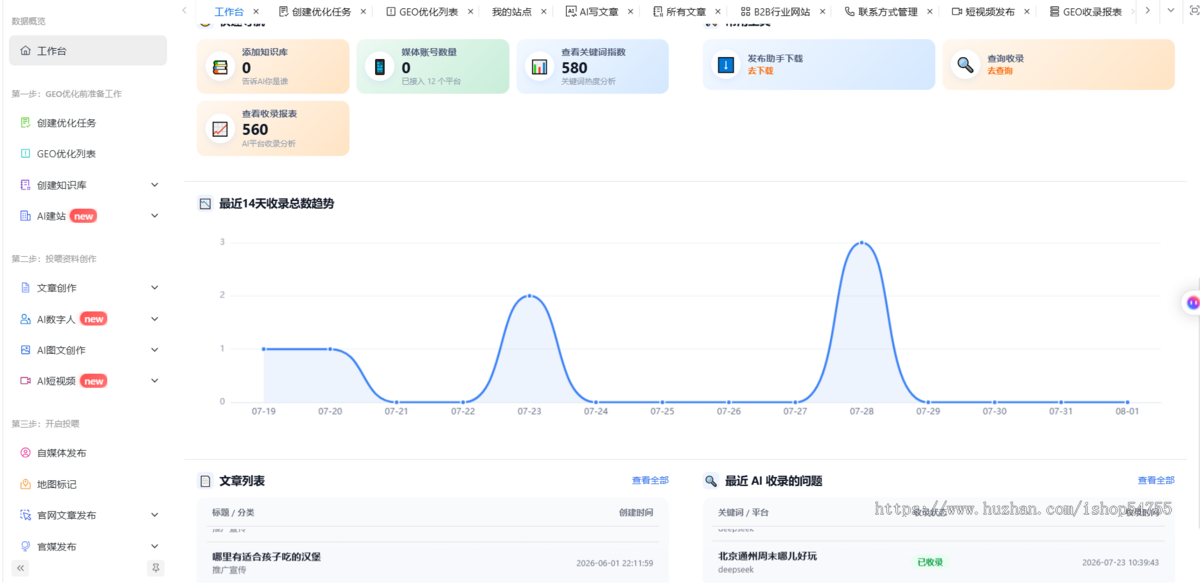The height and width of the screenshot is (583, 1200).
Task: Collapse sidebar with double-chevron icon
Action: [x=21, y=568]
